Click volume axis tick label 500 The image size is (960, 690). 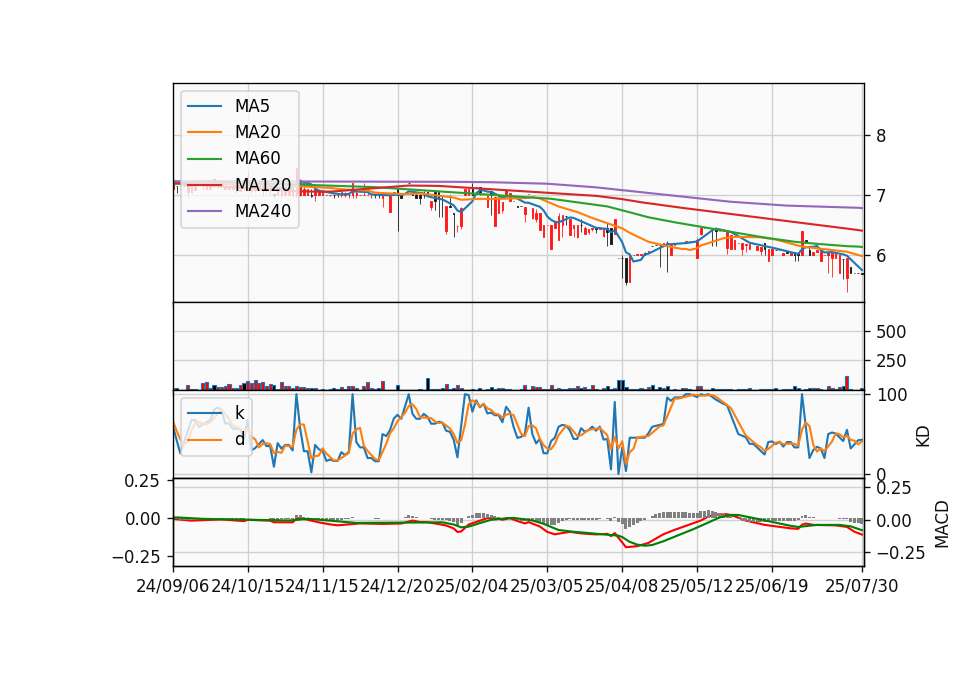[891, 332]
